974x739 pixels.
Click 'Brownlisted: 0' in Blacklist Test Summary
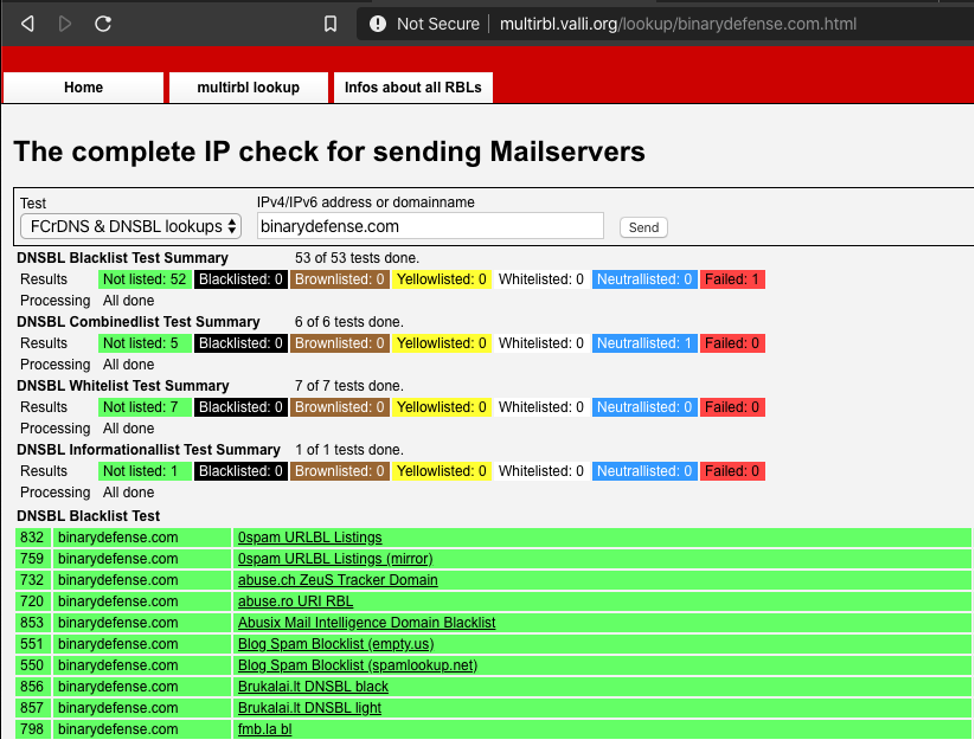tap(340, 279)
